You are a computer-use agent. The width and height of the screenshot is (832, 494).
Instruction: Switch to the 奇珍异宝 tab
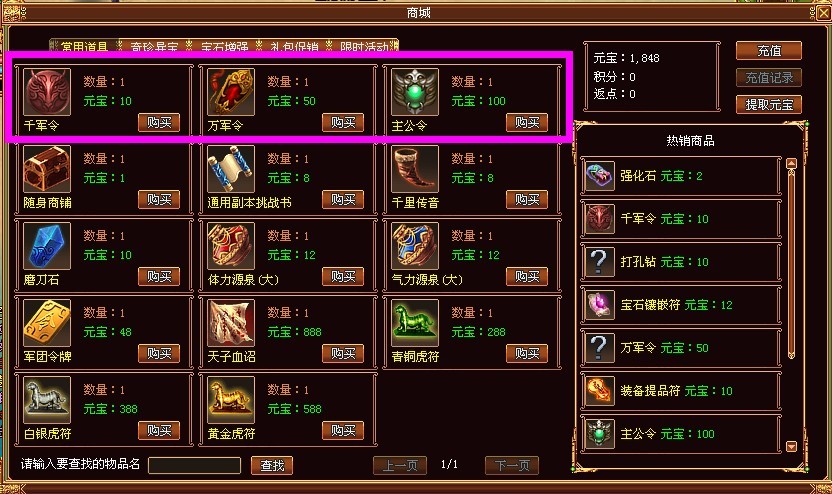154,47
